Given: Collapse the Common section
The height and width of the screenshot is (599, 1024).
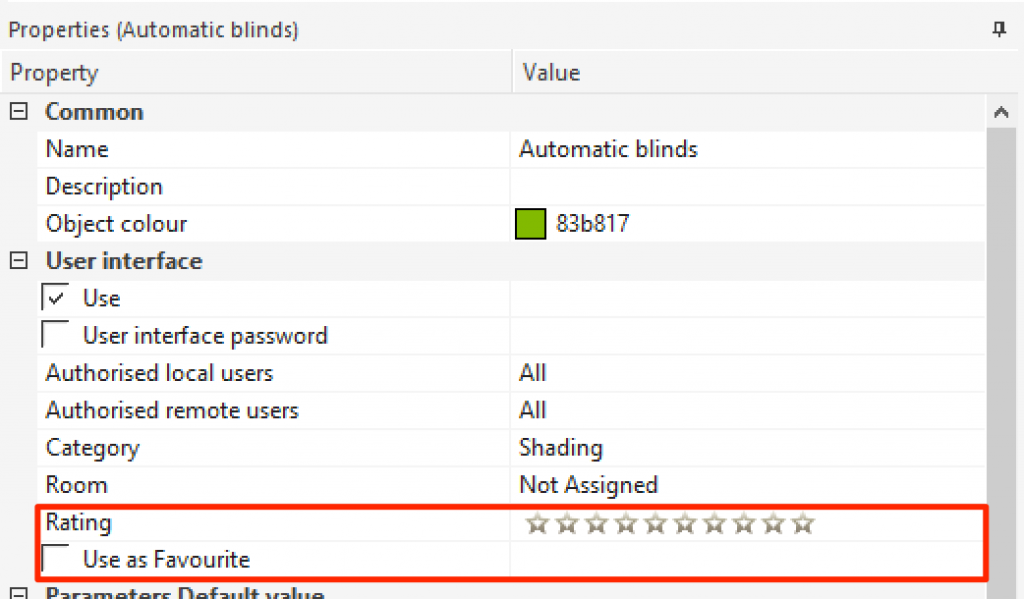Looking at the screenshot, I should tap(18, 112).
